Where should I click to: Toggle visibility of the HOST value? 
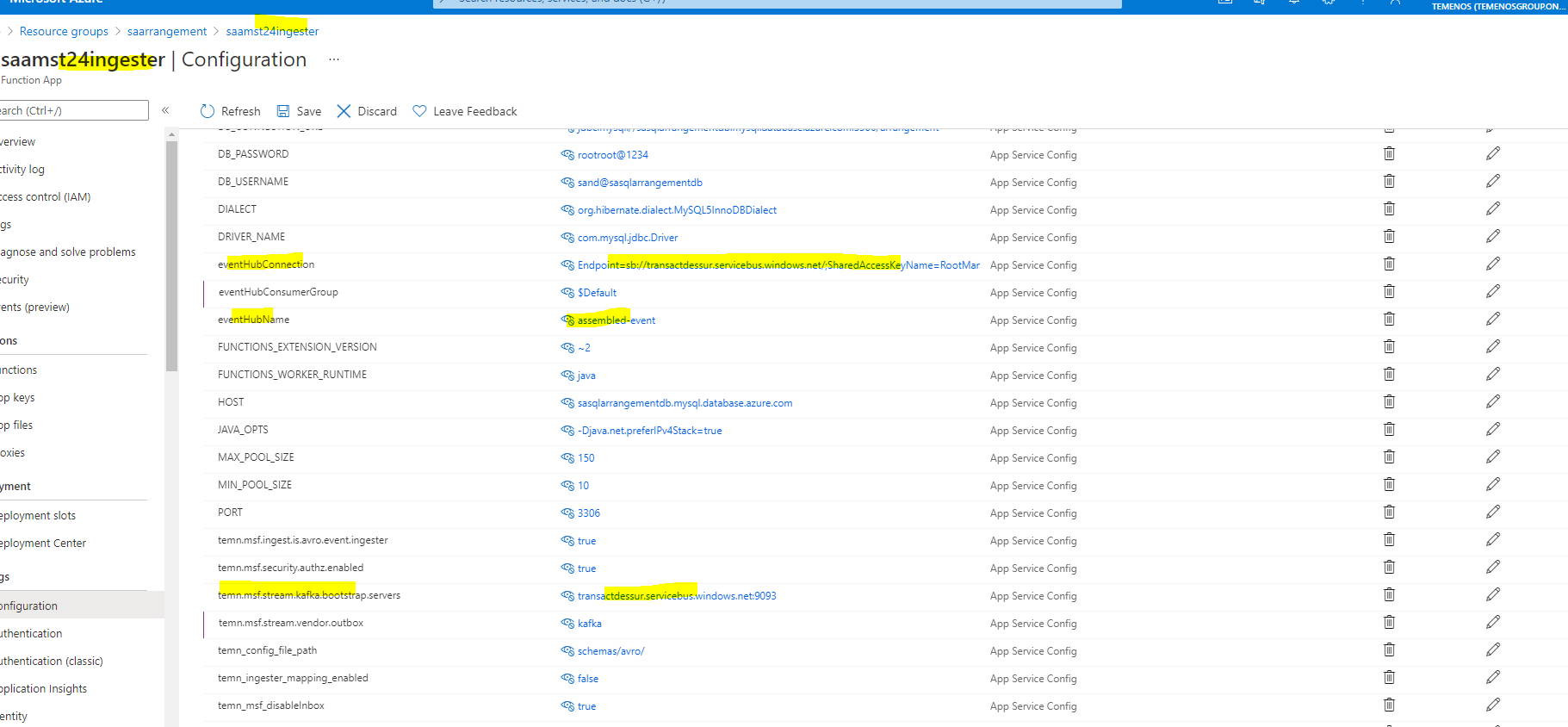pos(567,403)
